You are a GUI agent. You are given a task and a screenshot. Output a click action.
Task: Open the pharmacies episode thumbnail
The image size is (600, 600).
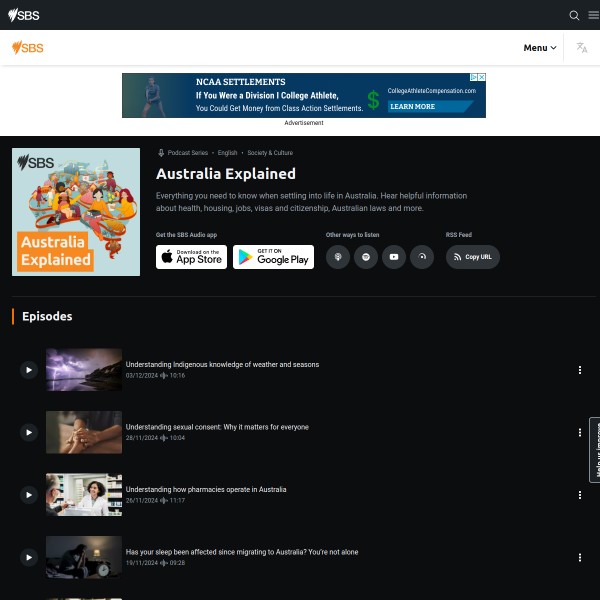click(x=84, y=495)
